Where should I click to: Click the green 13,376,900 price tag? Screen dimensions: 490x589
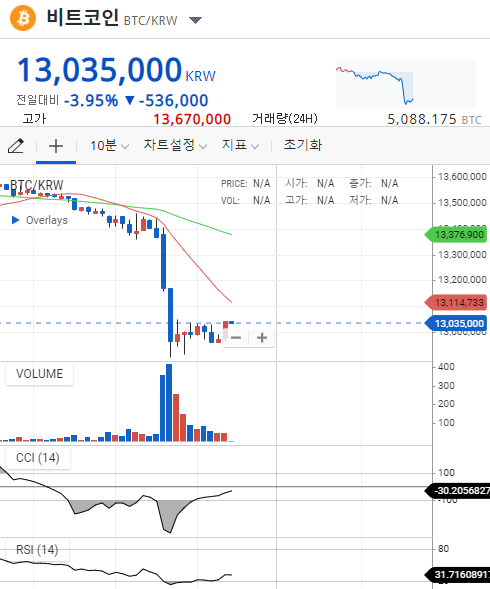point(456,235)
